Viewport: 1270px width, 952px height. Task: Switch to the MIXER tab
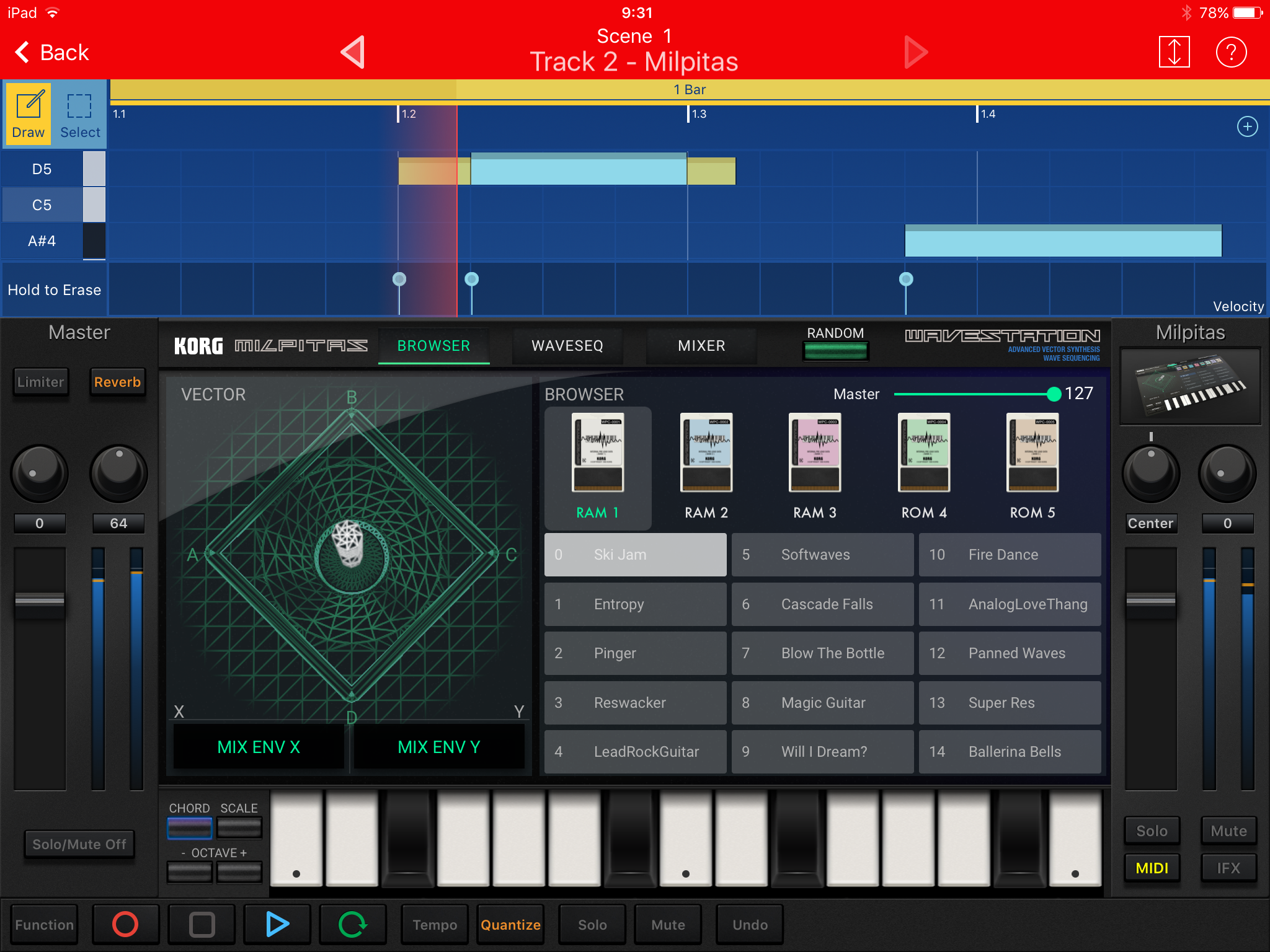point(701,345)
